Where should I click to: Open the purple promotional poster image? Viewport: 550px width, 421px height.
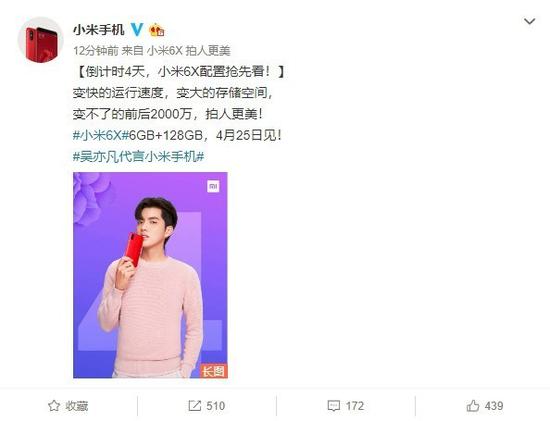(150, 275)
